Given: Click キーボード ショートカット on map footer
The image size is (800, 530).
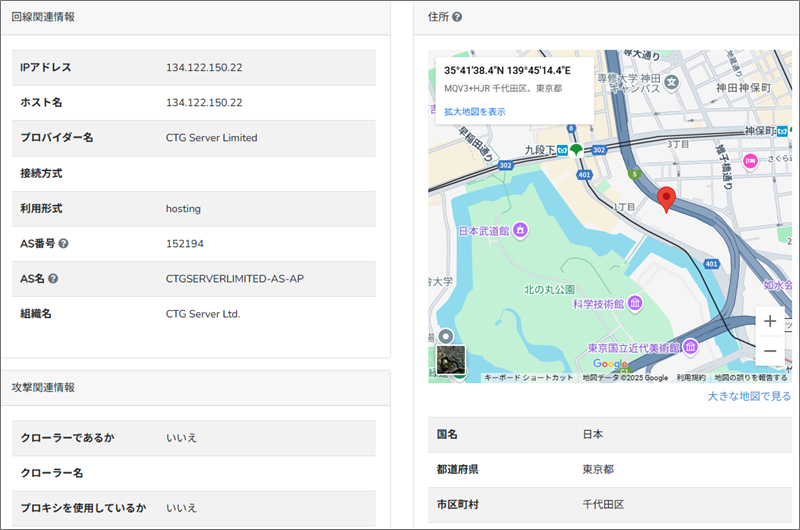Looking at the screenshot, I should [528, 377].
